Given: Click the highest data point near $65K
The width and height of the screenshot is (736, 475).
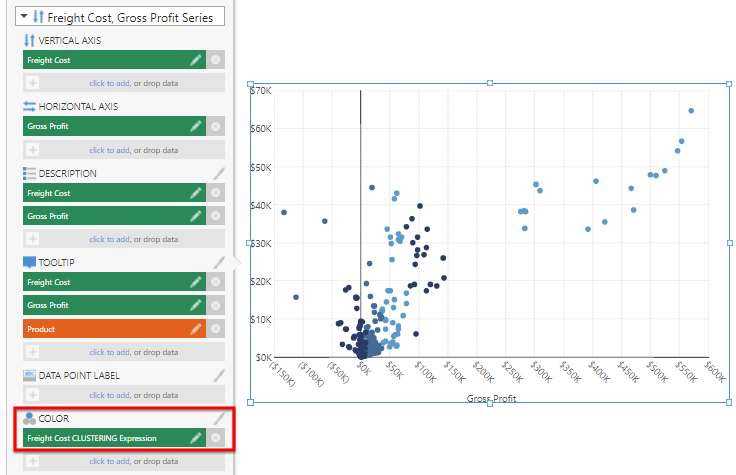Looking at the screenshot, I should pyautogui.click(x=691, y=111).
